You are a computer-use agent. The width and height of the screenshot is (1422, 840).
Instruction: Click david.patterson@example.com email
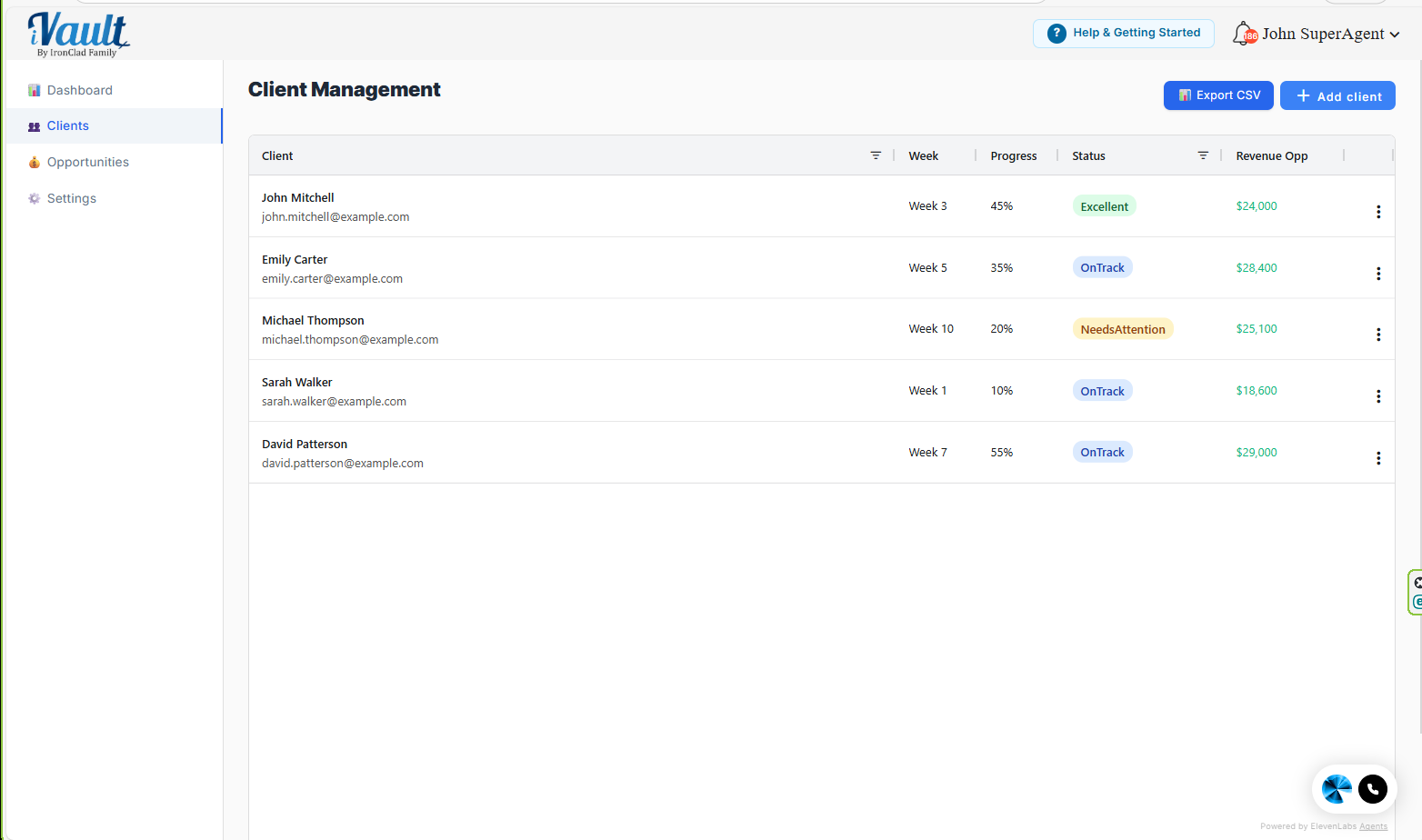pyautogui.click(x=343, y=463)
